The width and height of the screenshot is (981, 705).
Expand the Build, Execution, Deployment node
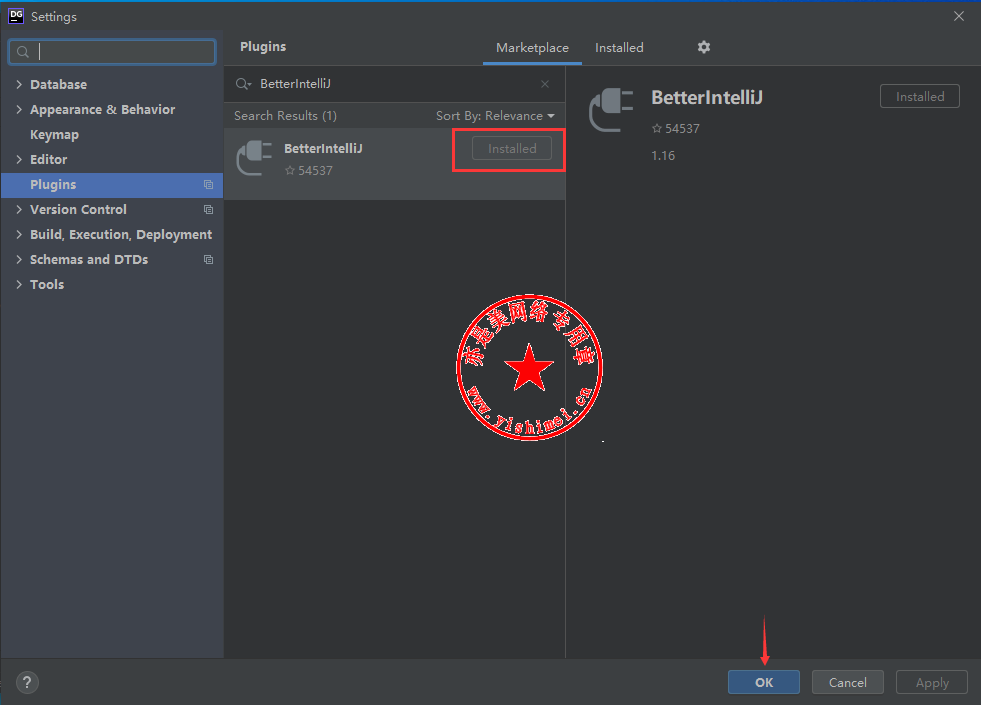click(x=19, y=235)
